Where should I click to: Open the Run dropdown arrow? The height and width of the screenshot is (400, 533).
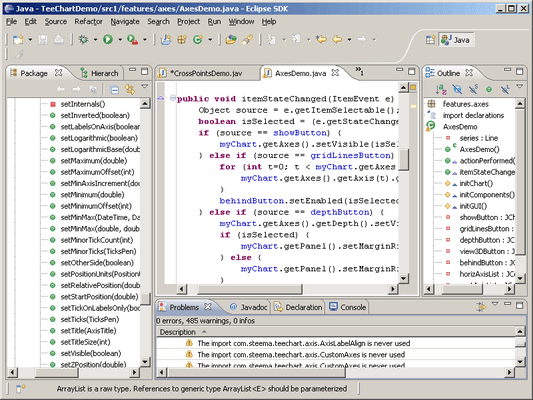[120, 40]
